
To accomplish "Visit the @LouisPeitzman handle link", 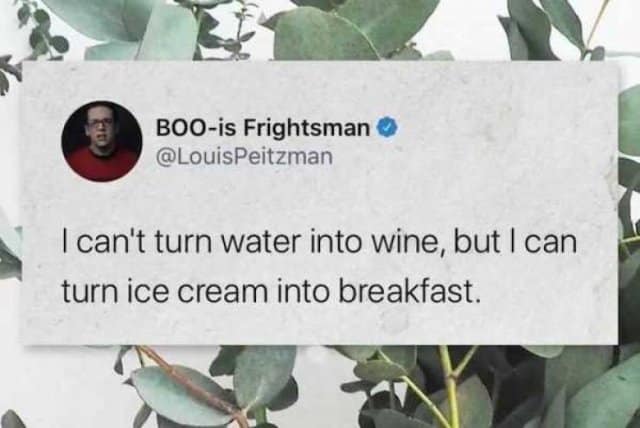I will (x=244, y=157).
